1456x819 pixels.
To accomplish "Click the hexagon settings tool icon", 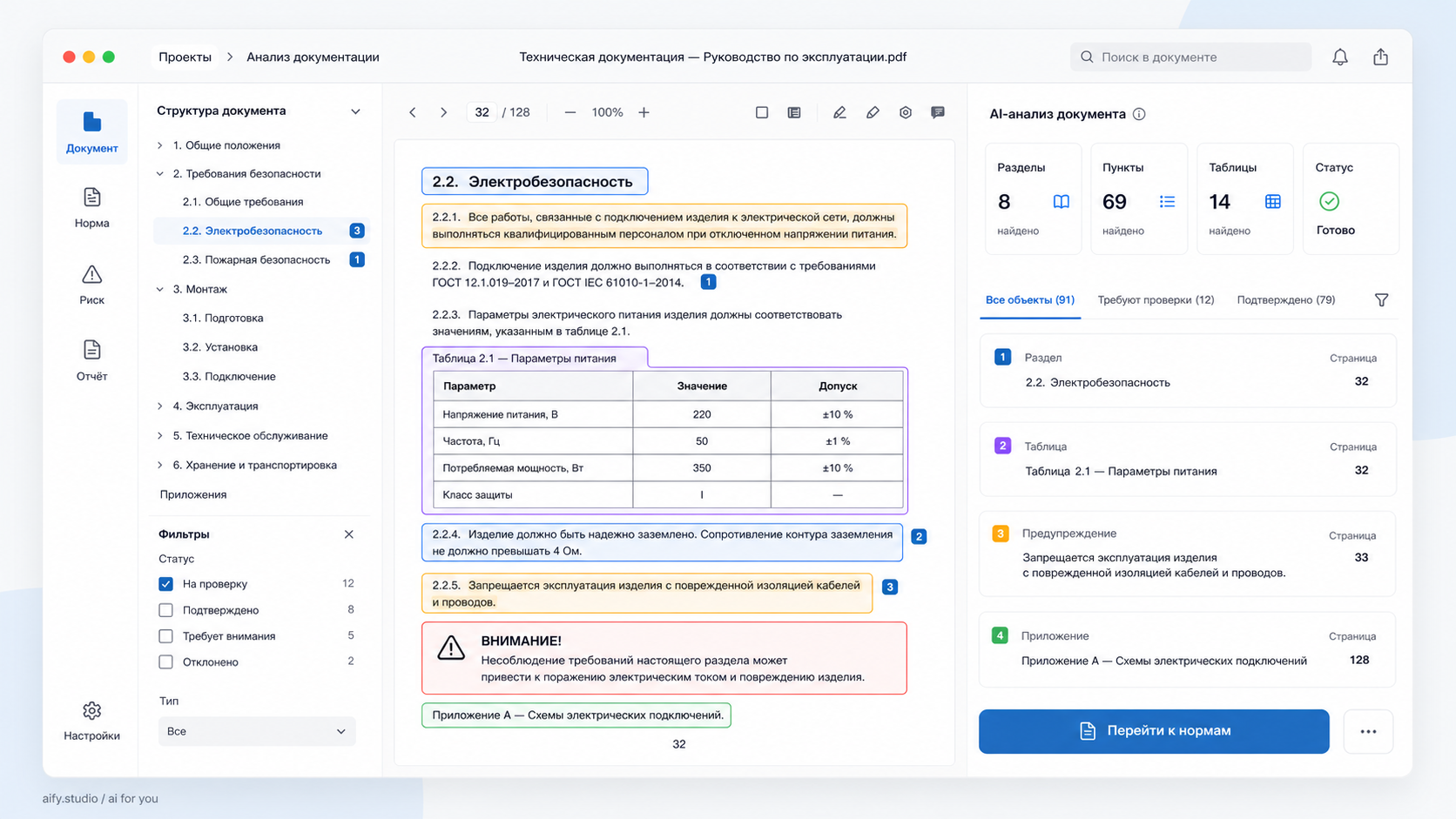I will click(x=906, y=112).
